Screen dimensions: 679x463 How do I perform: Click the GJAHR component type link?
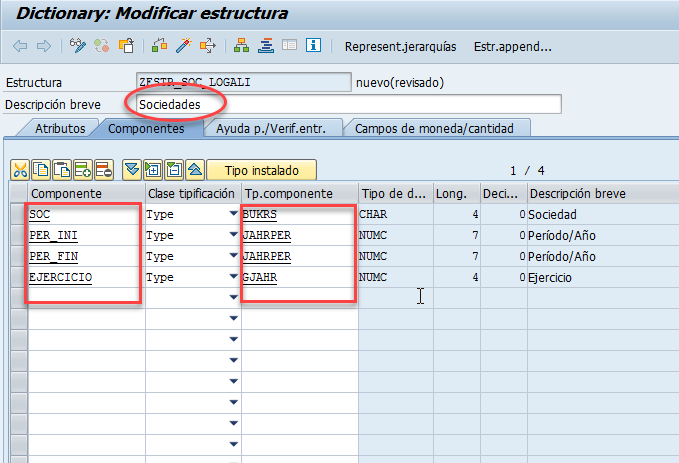click(x=260, y=277)
